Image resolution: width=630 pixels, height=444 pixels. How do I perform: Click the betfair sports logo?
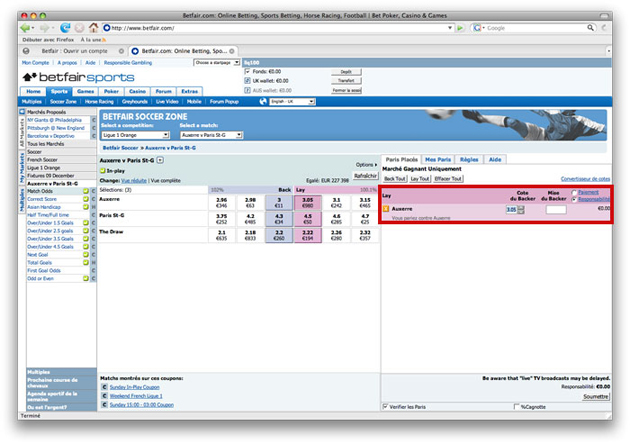point(78,77)
